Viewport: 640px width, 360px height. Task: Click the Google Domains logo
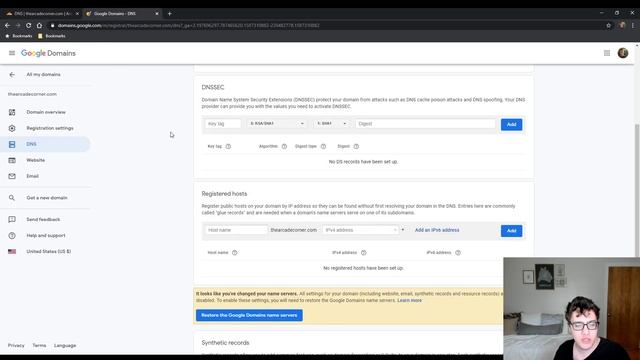(x=48, y=53)
